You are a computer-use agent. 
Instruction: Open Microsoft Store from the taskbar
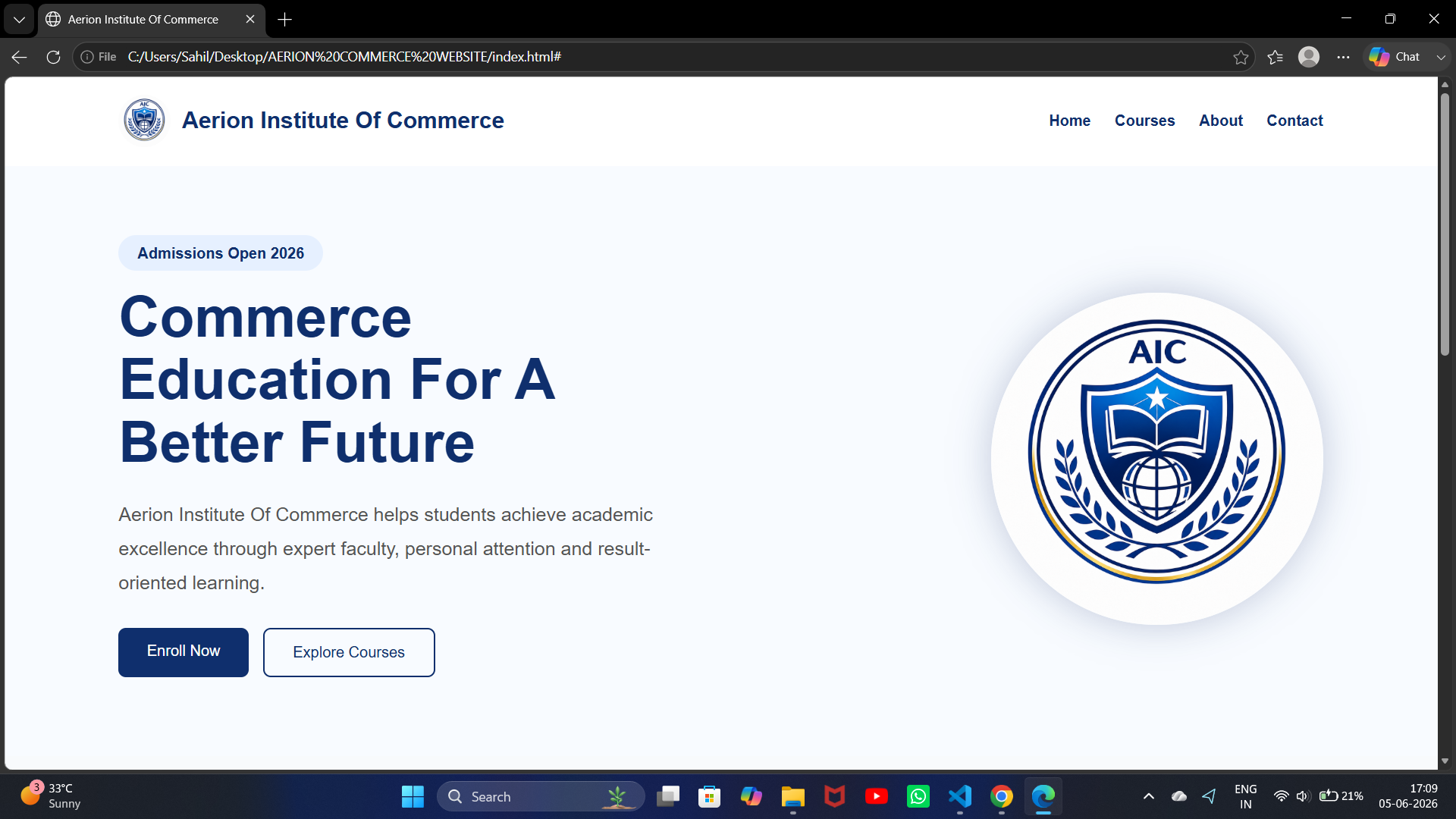pyautogui.click(x=710, y=797)
